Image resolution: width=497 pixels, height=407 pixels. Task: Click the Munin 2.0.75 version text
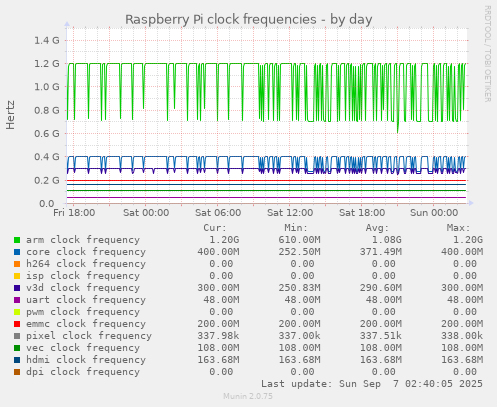(x=248, y=396)
